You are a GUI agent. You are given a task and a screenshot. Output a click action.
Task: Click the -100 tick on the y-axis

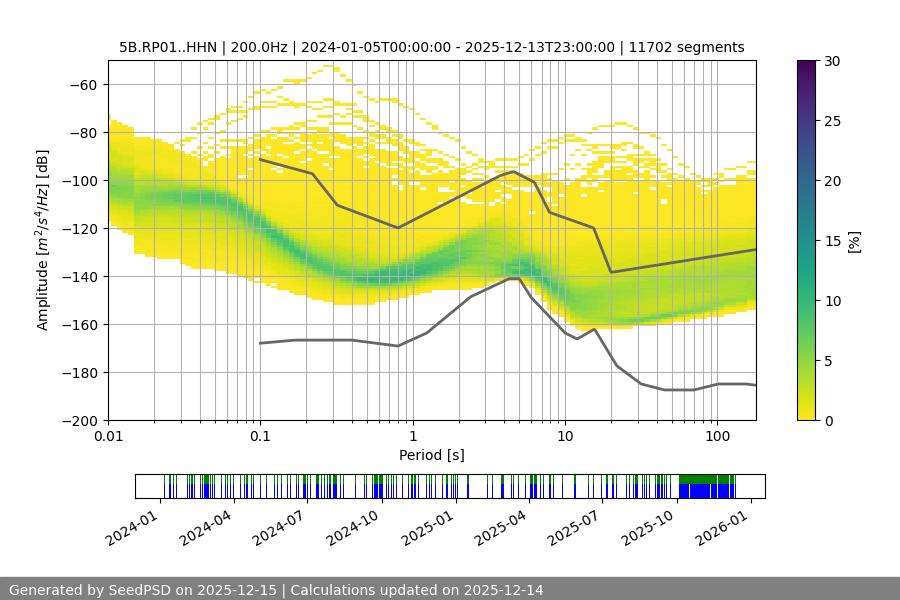click(83, 181)
